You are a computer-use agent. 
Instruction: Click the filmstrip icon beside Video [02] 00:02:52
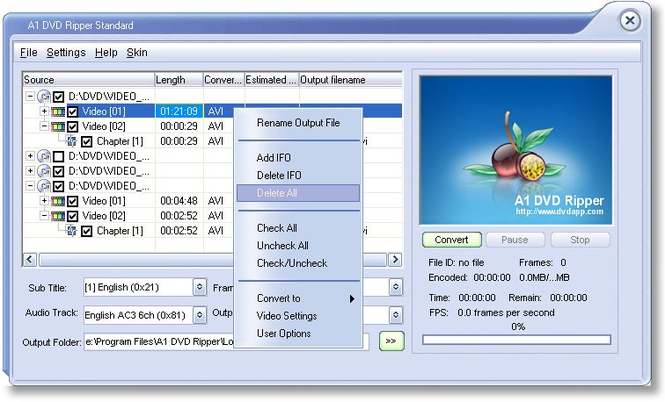[x=58, y=216]
